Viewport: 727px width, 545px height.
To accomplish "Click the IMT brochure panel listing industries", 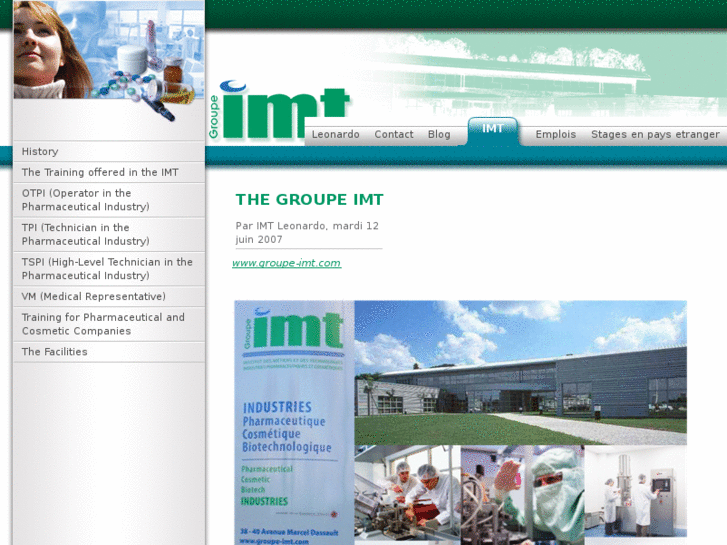I will tap(294, 423).
